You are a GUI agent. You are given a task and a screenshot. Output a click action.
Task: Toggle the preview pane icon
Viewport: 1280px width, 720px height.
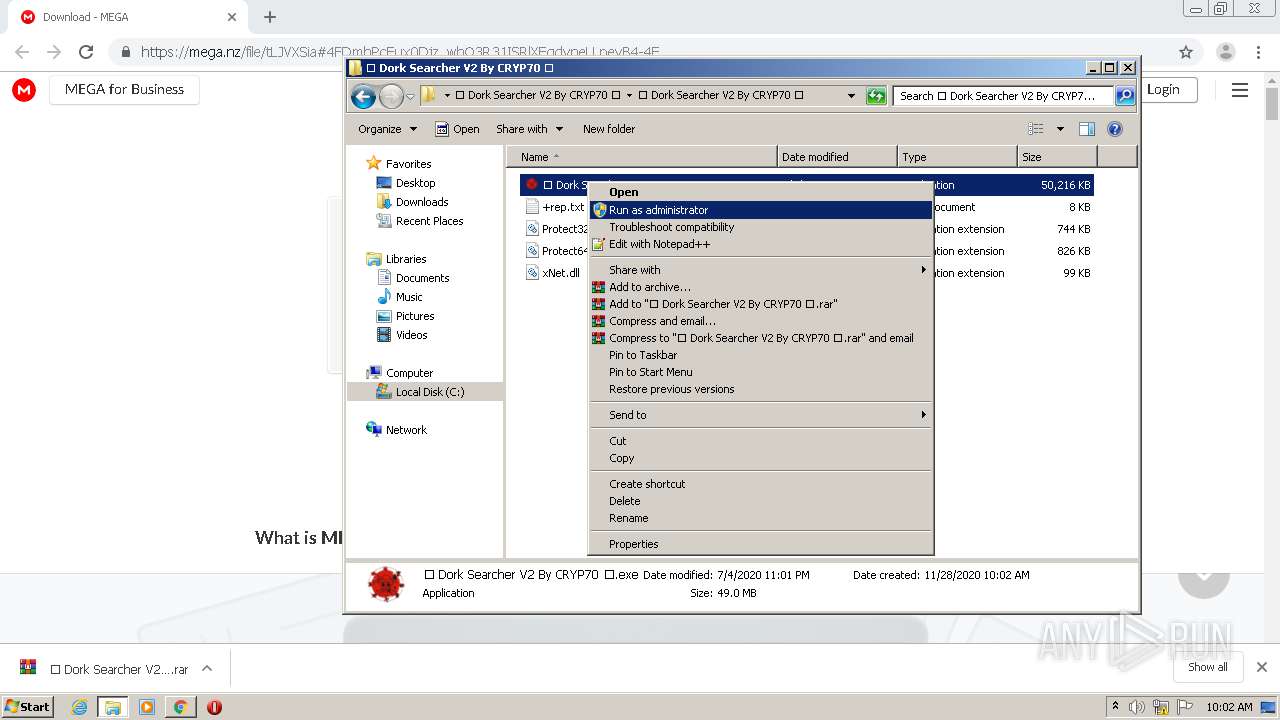tap(1087, 129)
